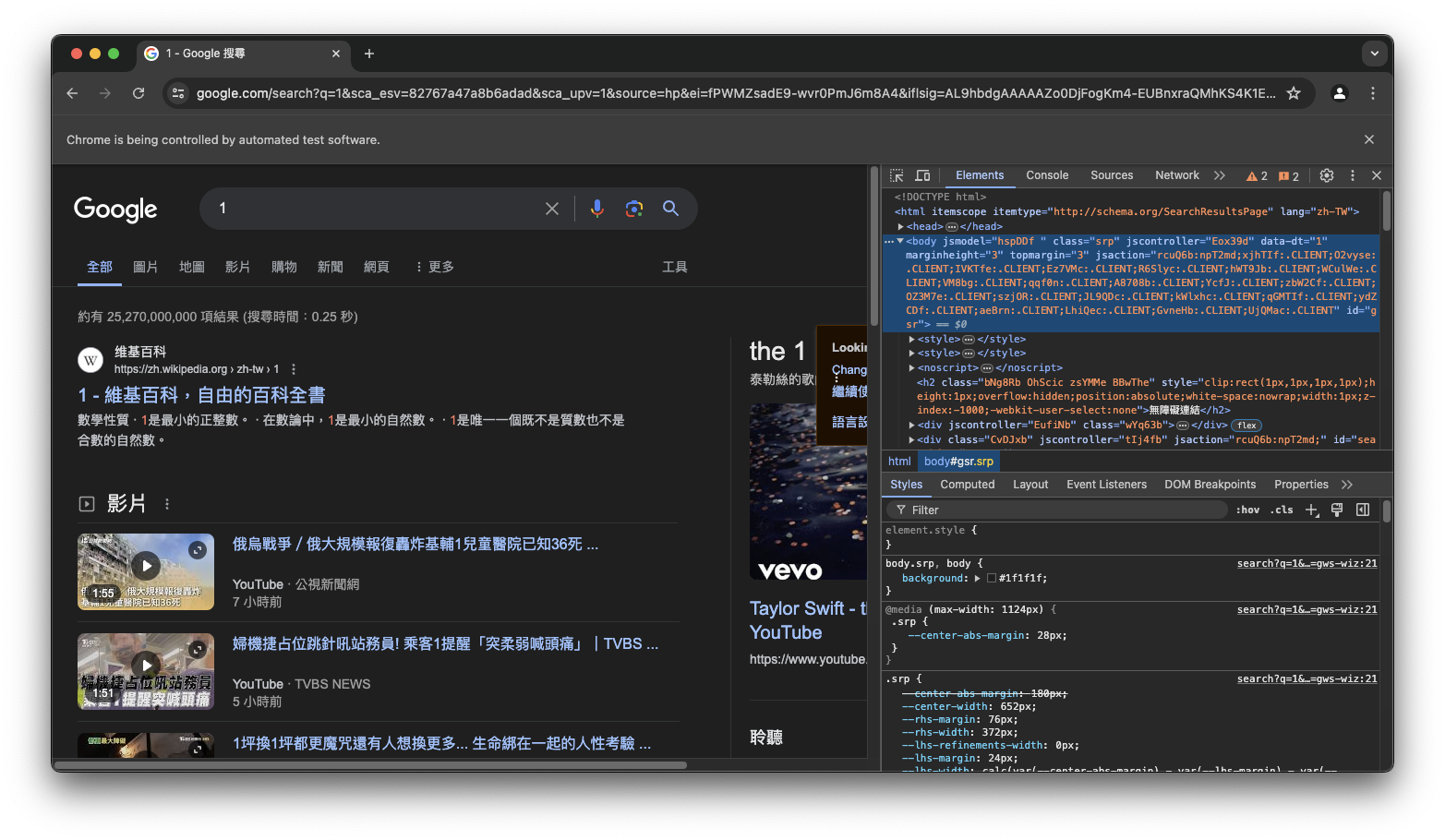
Task: Click the warnings count indicator in DevTools
Action: point(1257,176)
